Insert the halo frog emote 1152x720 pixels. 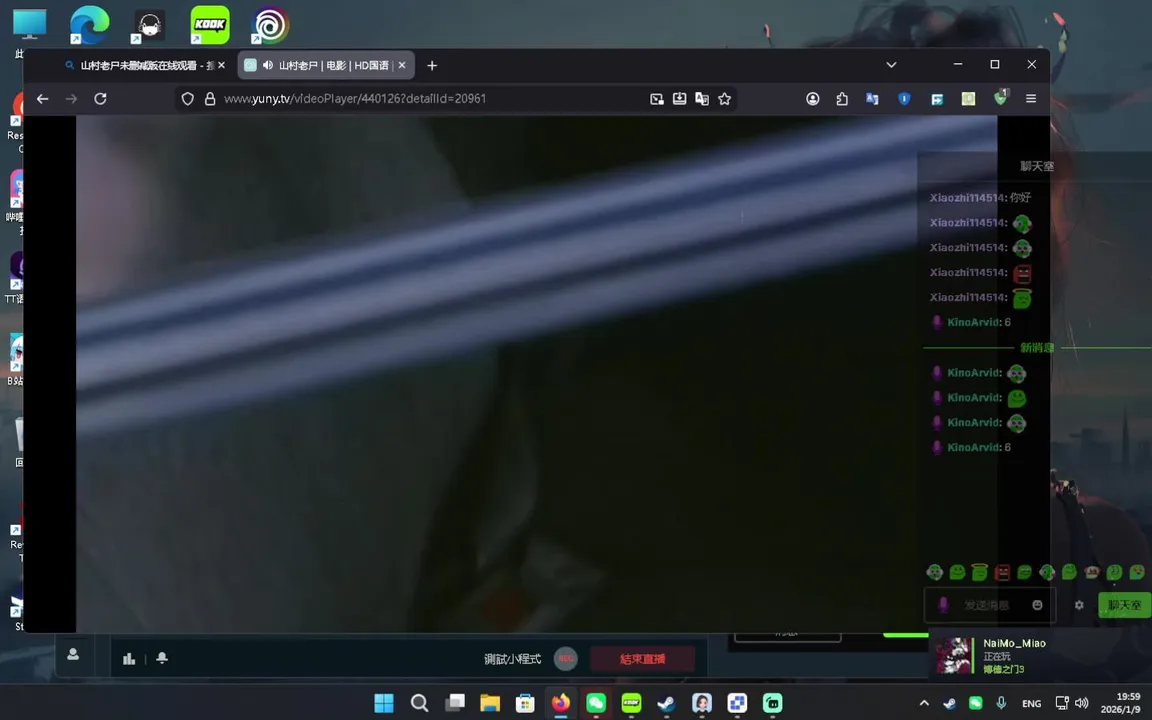(979, 572)
